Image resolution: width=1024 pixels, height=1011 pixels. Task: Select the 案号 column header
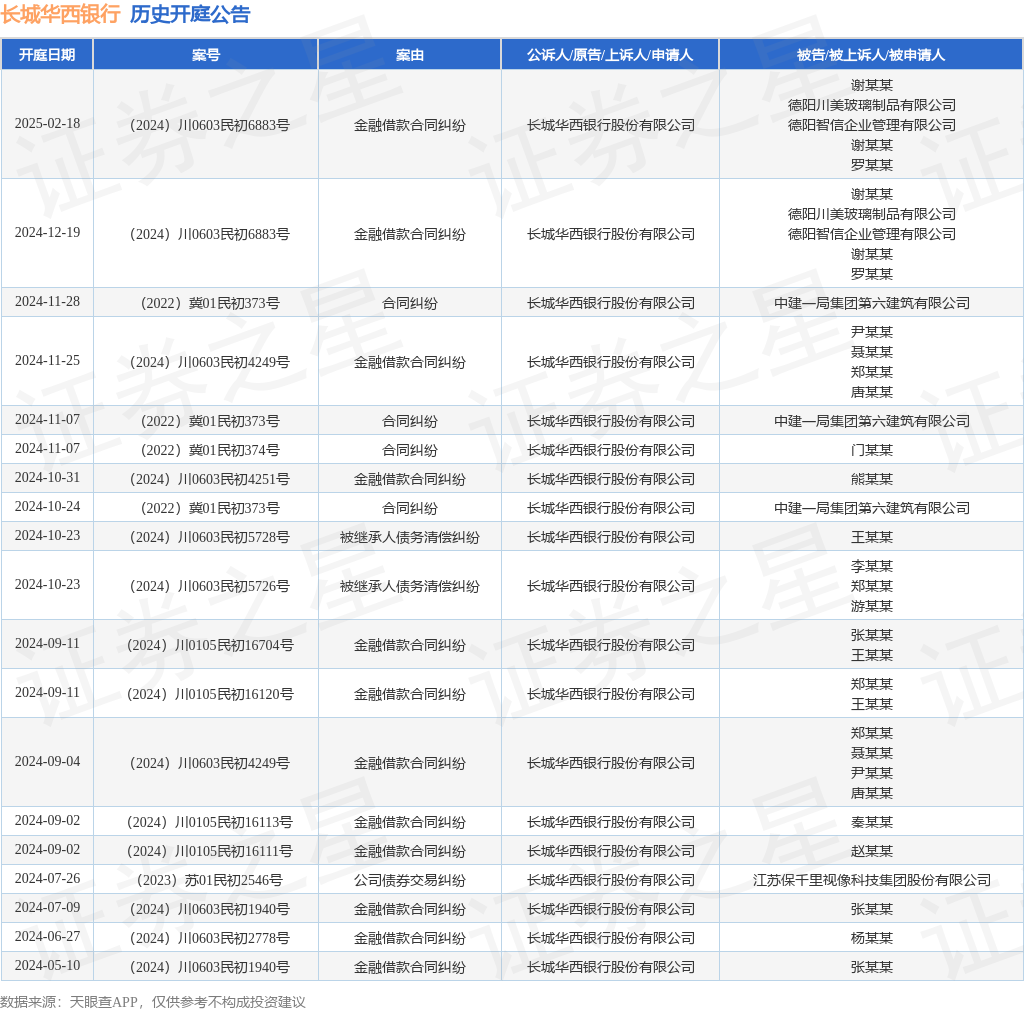click(206, 55)
